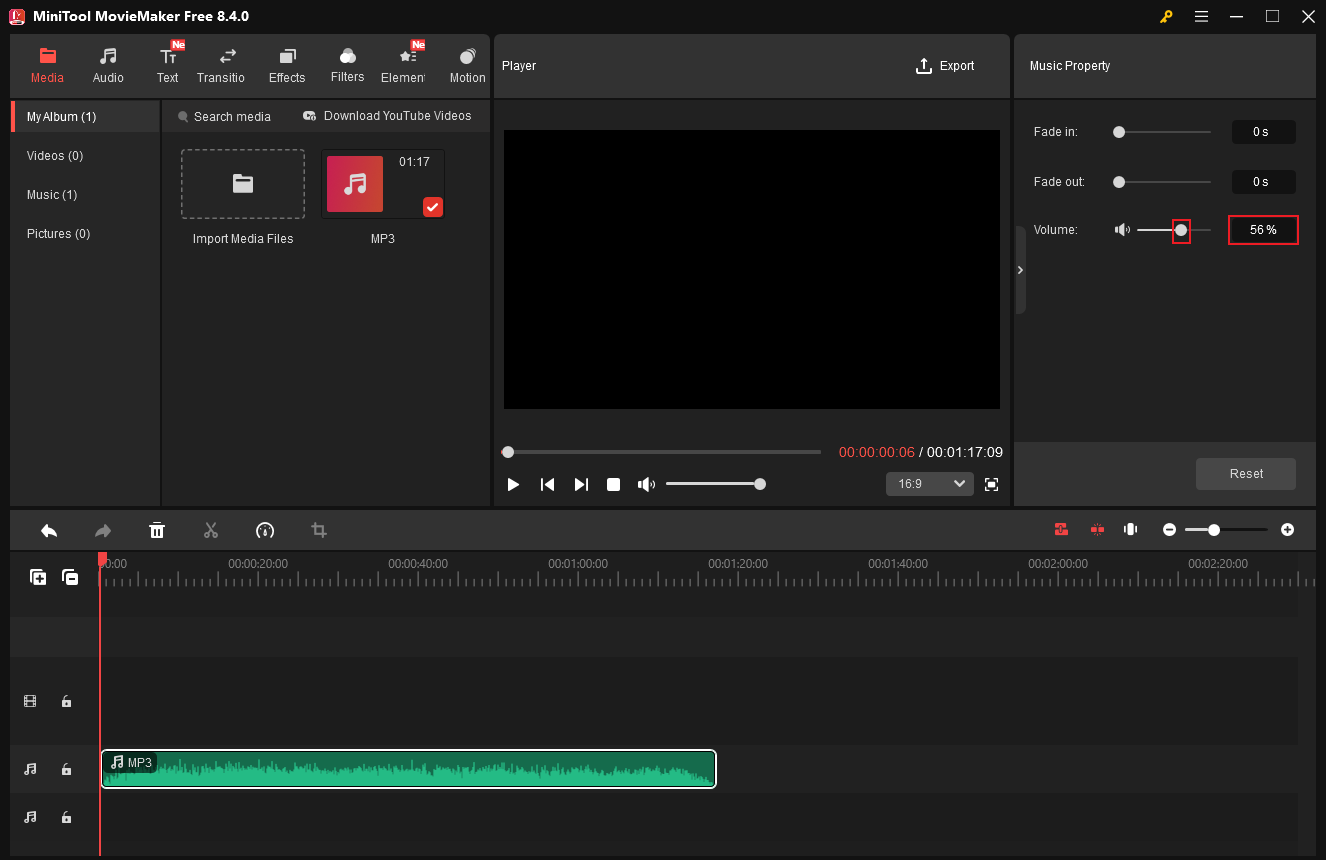Click the Reset button in Music Property
The image size is (1326, 860).
1245,473
